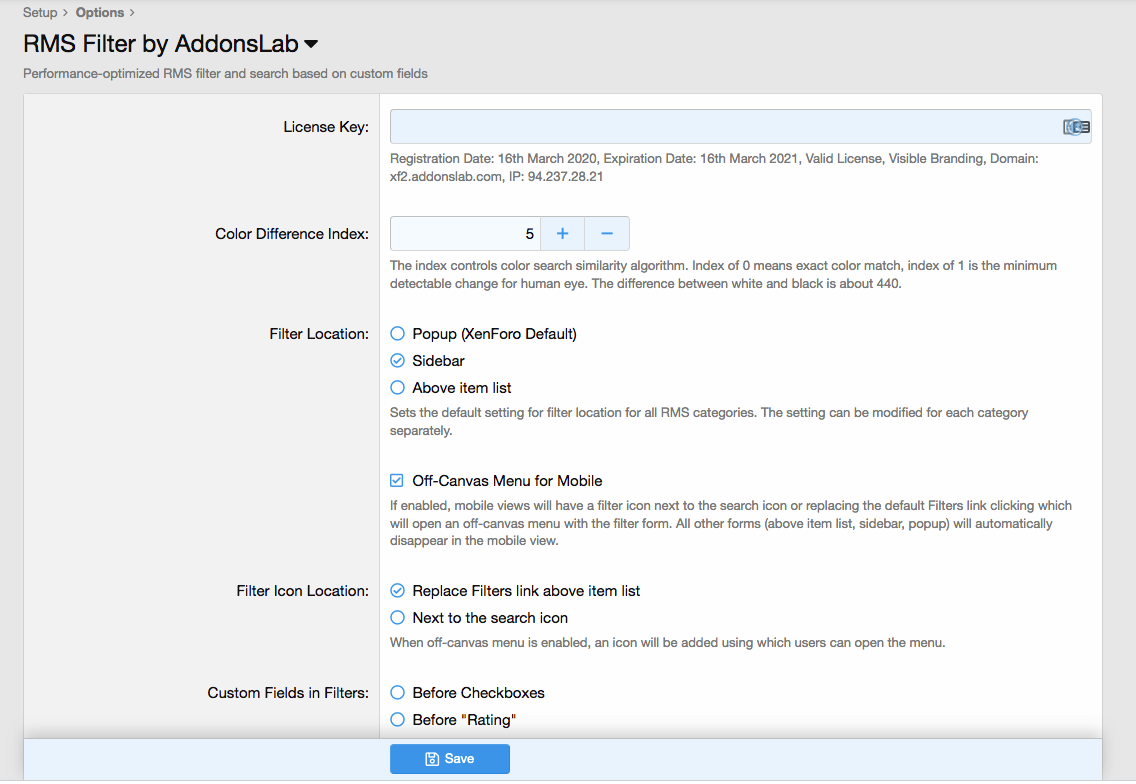Toggle Off-Canvas Menu for Mobile checkbox
This screenshot has height=784, width=1136.
tap(398, 481)
